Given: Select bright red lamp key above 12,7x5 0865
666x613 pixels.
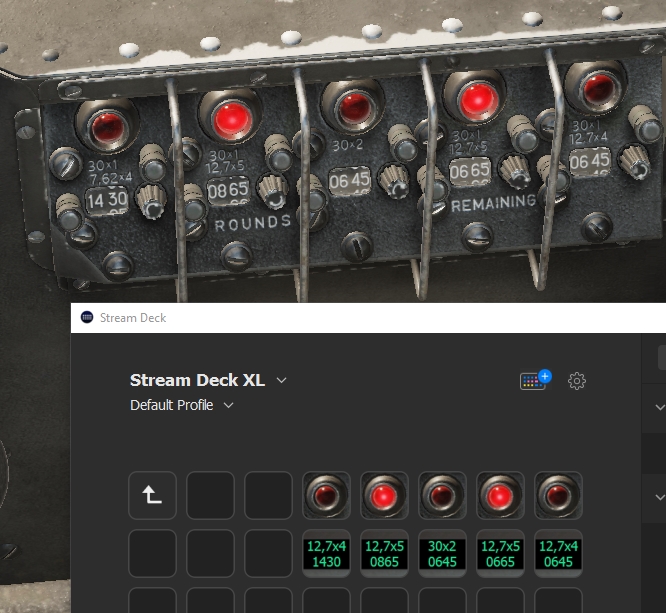Looking at the screenshot, I should pyautogui.click(x=384, y=496).
